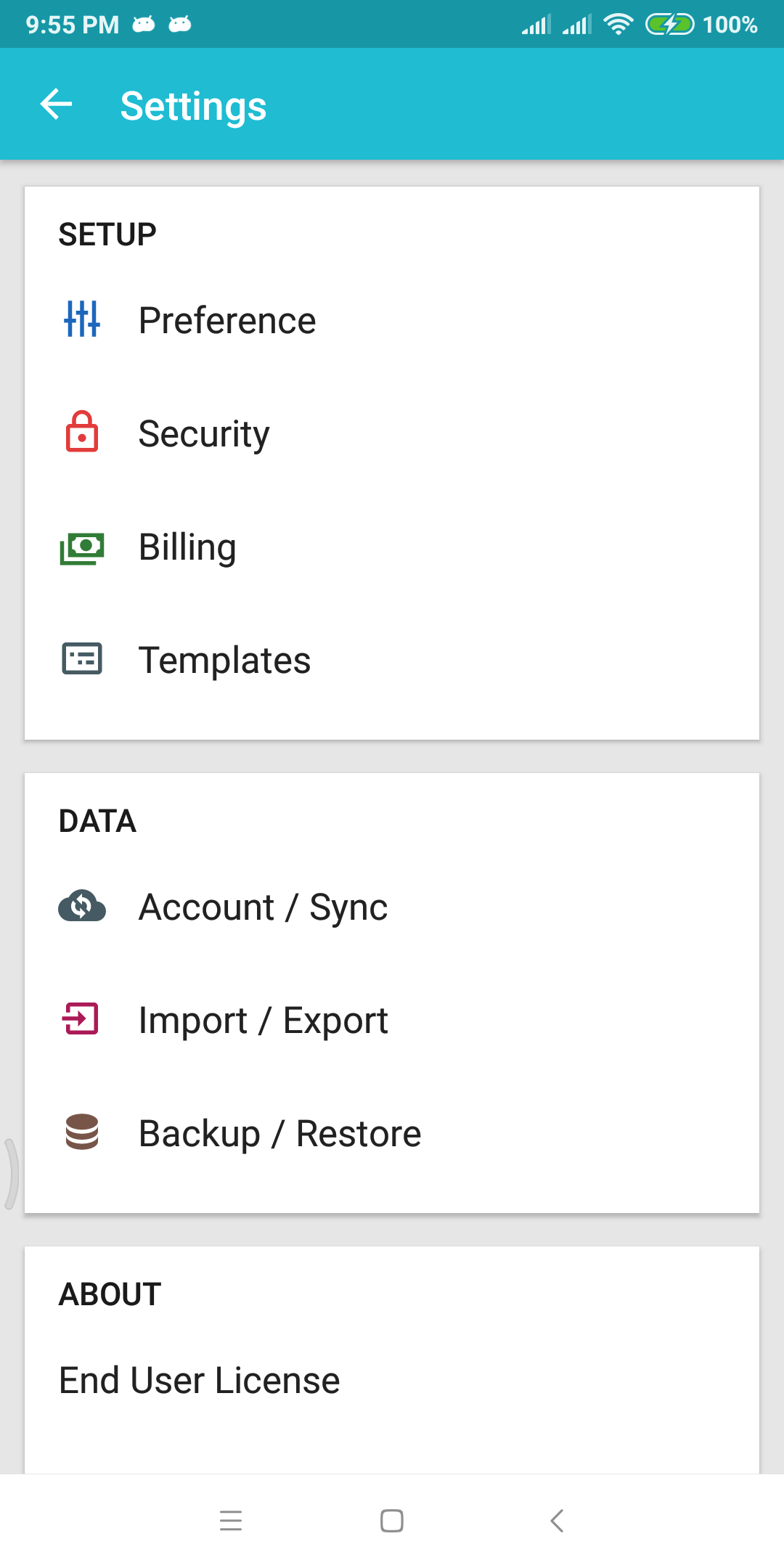Select Account / Sync

coord(392,907)
